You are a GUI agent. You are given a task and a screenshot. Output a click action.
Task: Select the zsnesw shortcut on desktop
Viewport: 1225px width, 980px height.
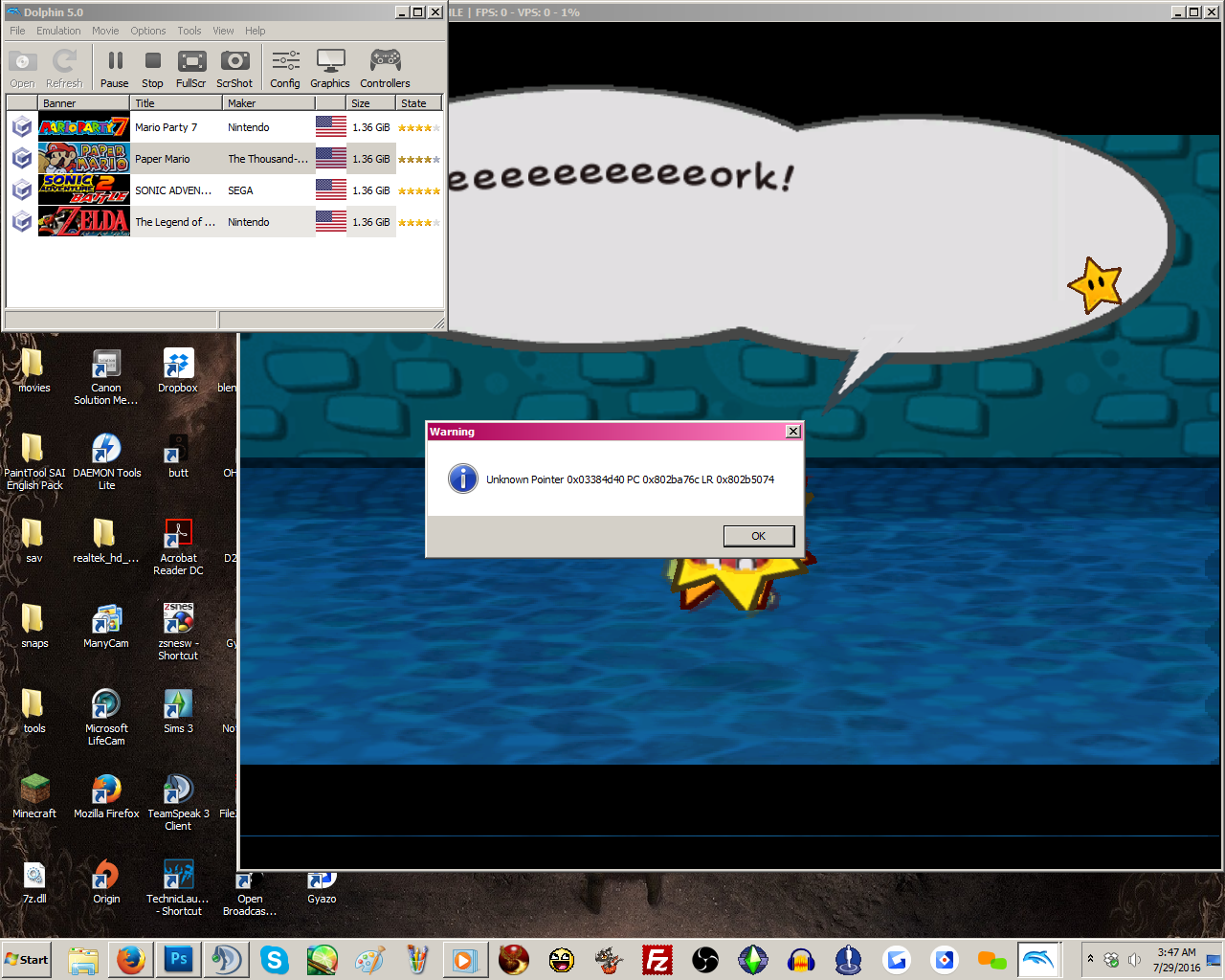178,632
